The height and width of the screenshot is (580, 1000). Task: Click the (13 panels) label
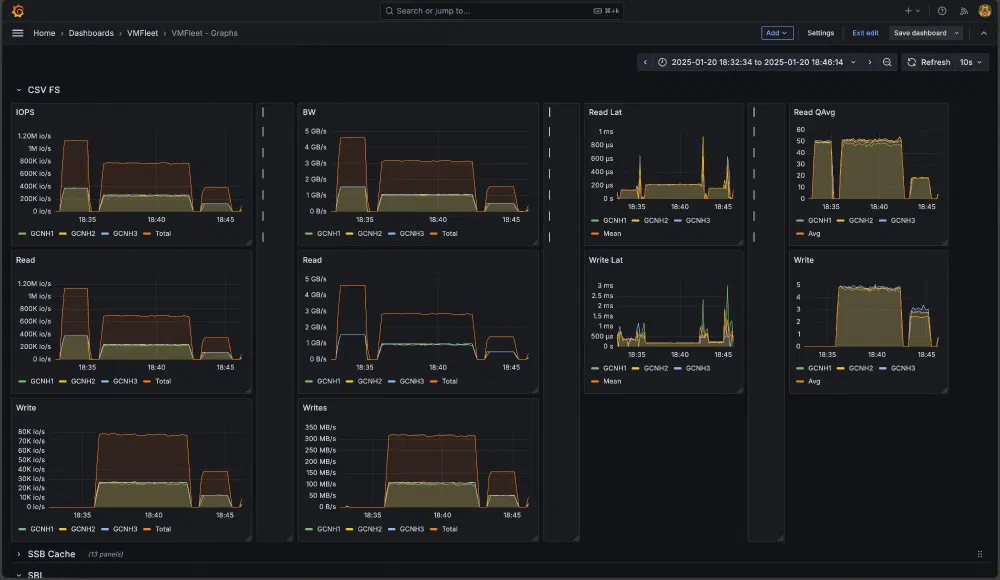tap(105, 554)
